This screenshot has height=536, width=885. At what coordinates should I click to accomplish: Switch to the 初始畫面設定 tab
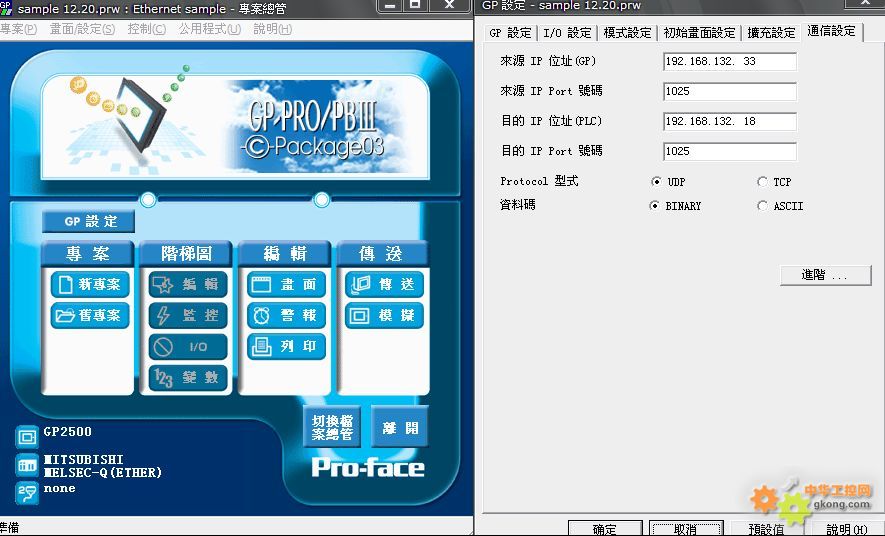(x=699, y=33)
